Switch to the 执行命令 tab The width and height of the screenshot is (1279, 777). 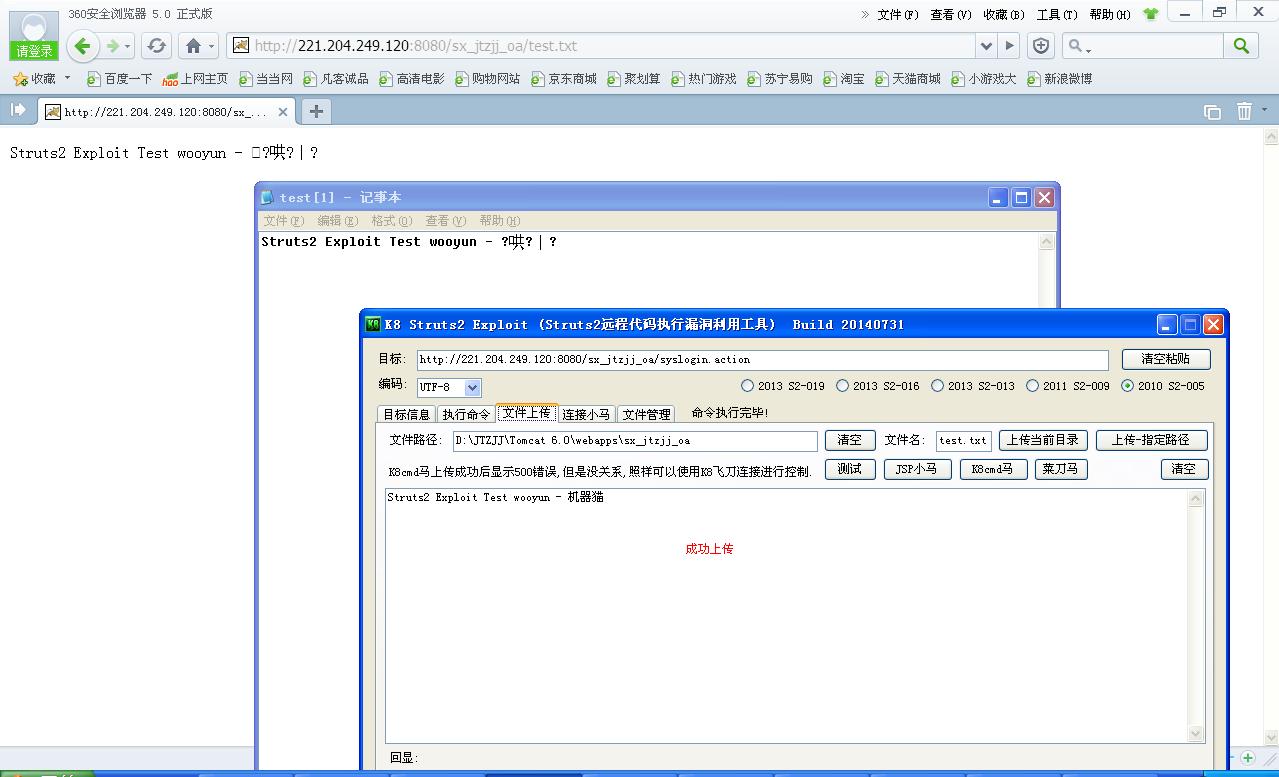pyautogui.click(x=467, y=414)
